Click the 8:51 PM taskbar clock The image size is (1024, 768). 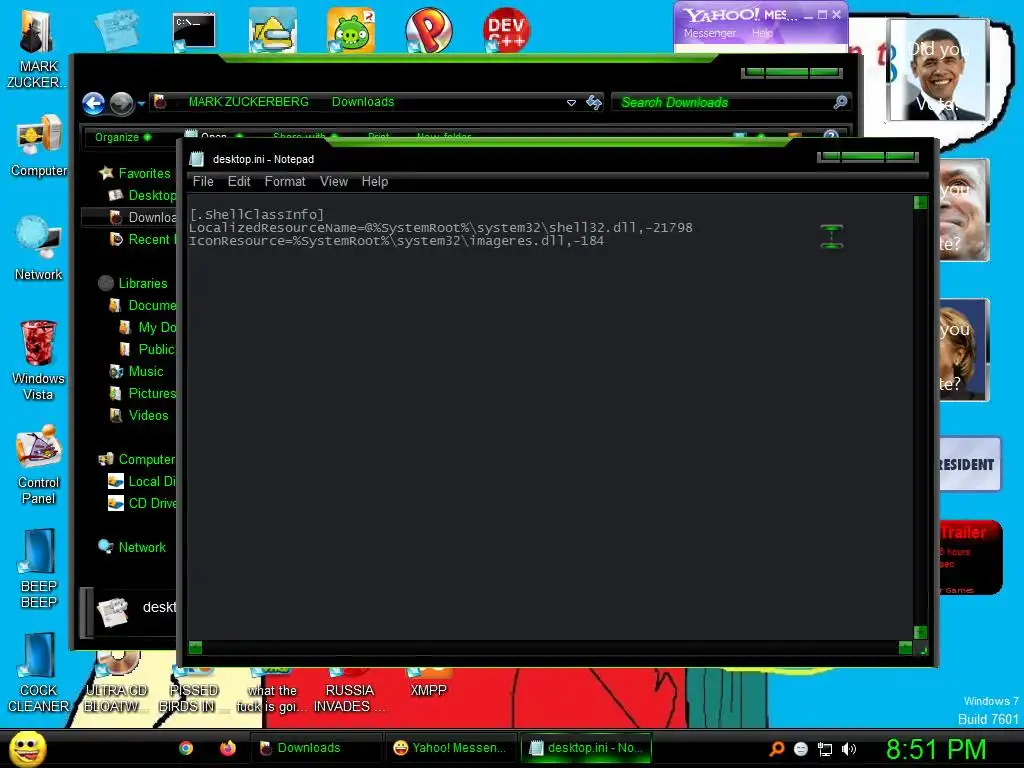pos(936,748)
